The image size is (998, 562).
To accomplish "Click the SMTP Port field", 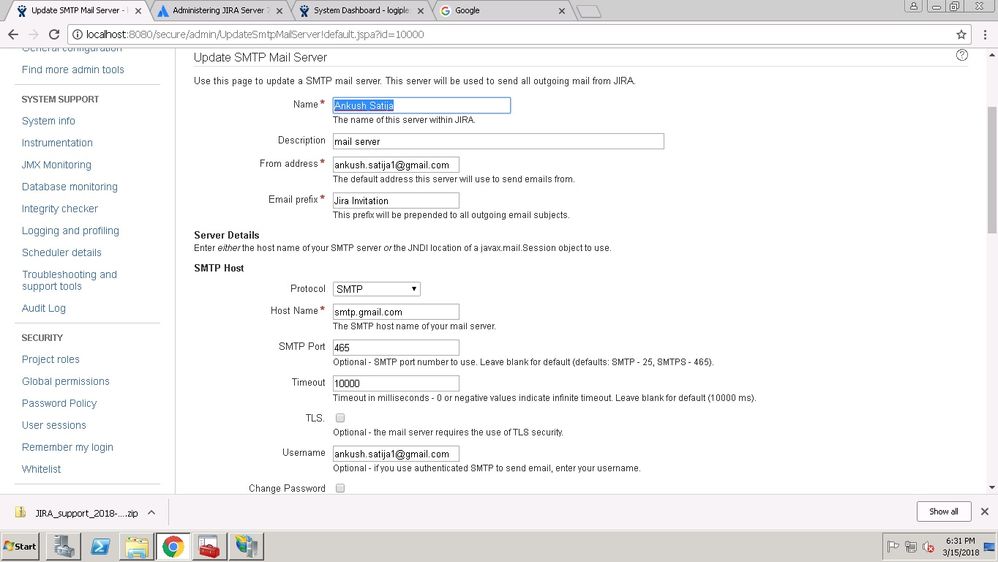I will point(396,348).
